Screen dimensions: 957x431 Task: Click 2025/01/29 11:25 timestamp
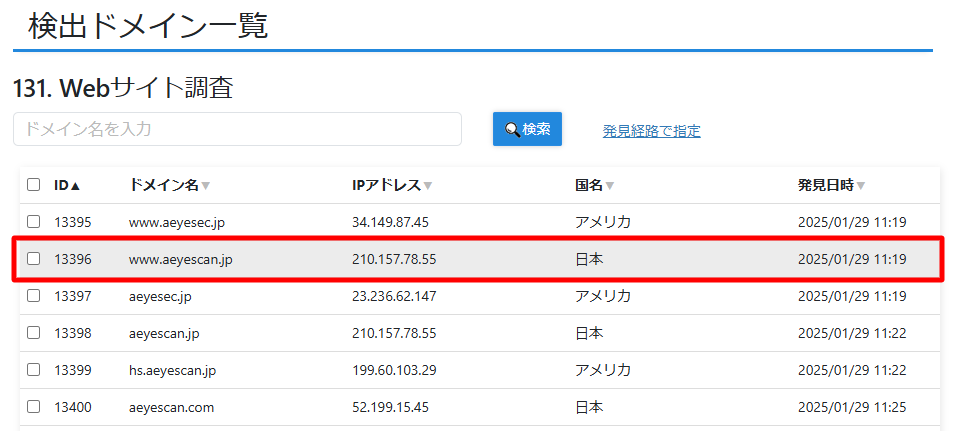tap(852, 407)
